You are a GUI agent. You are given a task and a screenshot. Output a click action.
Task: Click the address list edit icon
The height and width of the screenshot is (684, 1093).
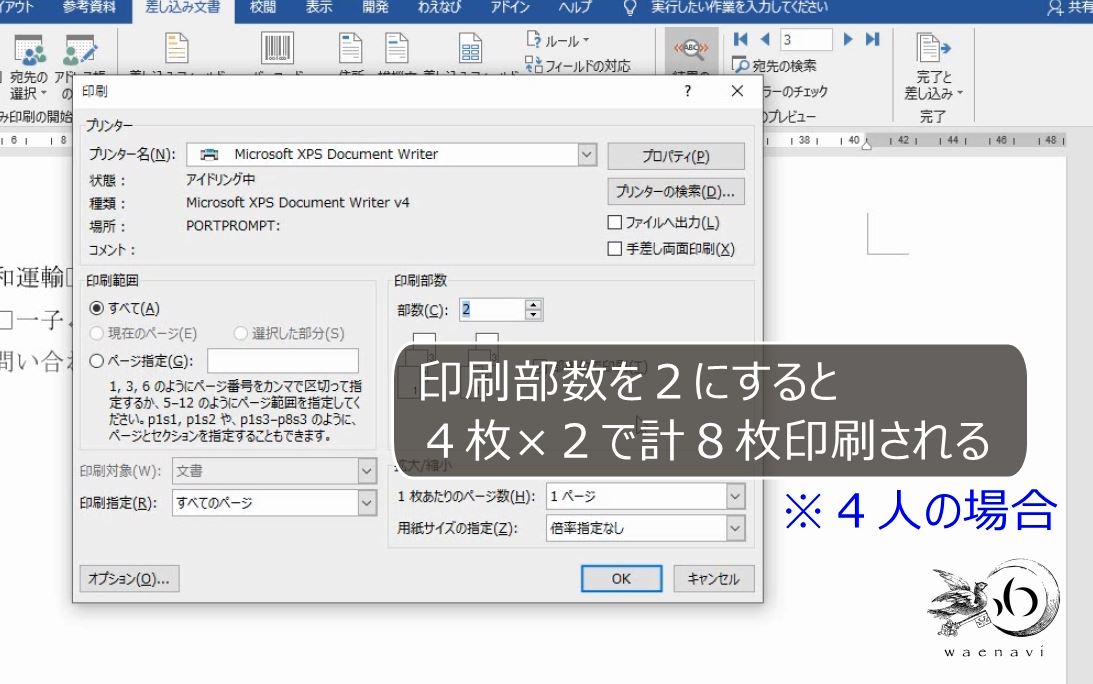click(79, 50)
